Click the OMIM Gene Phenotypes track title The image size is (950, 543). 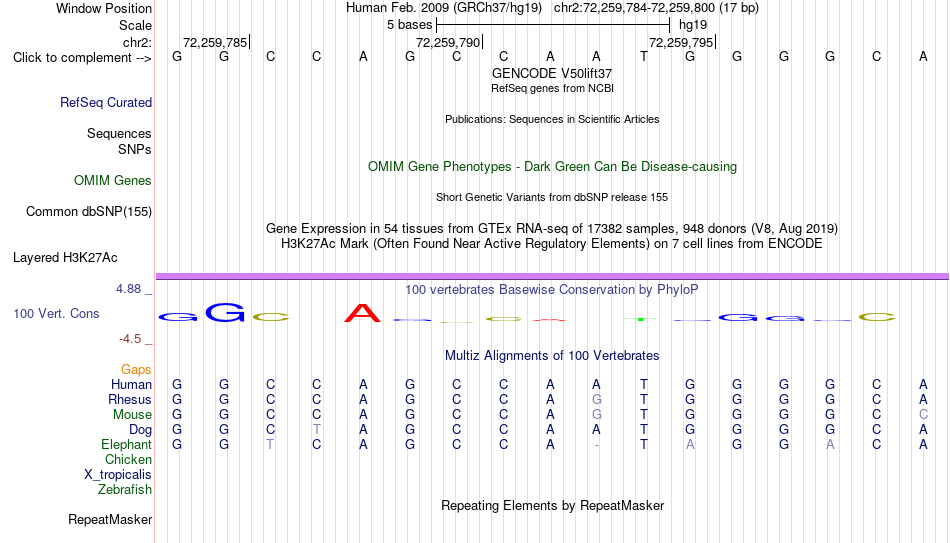[x=553, y=167]
